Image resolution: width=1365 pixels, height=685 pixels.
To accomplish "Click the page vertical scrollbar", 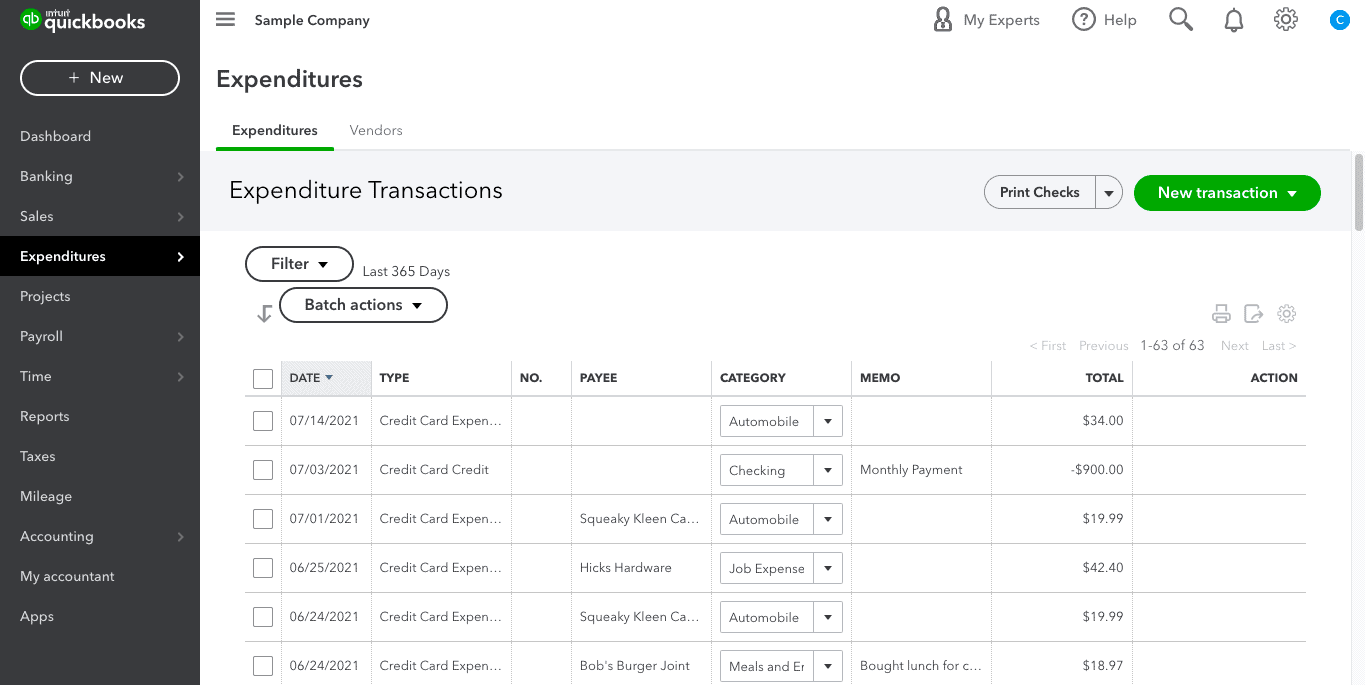I will (1358, 192).
